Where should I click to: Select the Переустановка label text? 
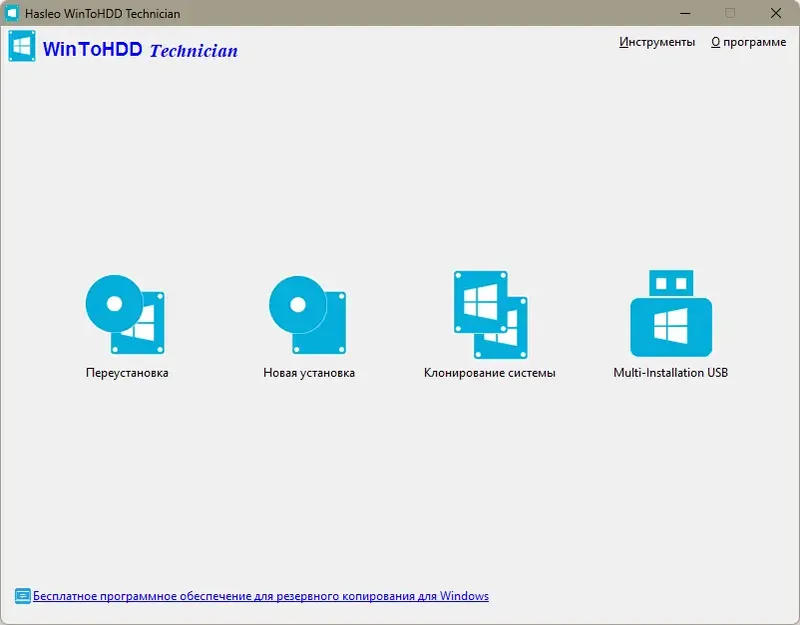tap(126, 374)
